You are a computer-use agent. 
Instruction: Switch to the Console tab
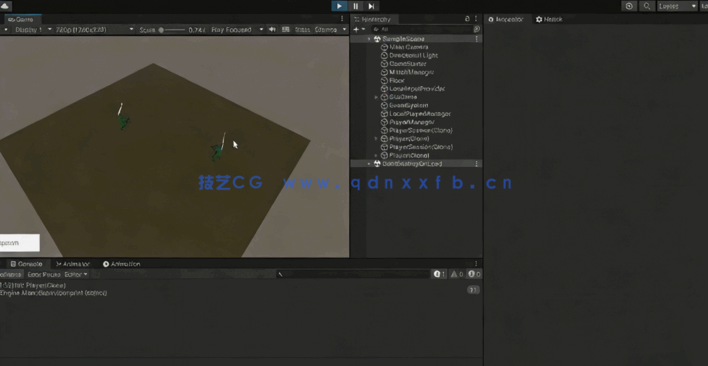click(x=27, y=264)
